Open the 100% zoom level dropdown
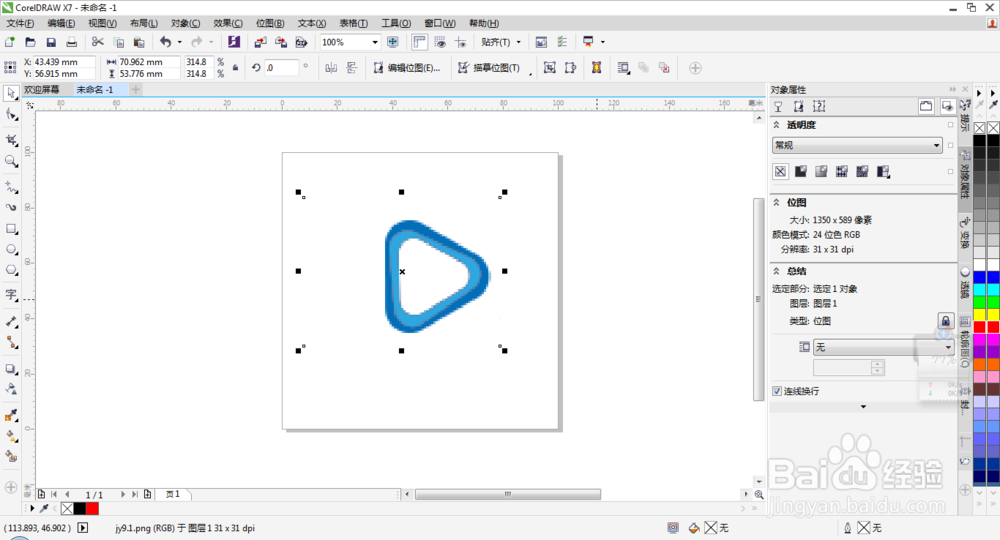This screenshot has width=1000, height=540. point(375,42)
